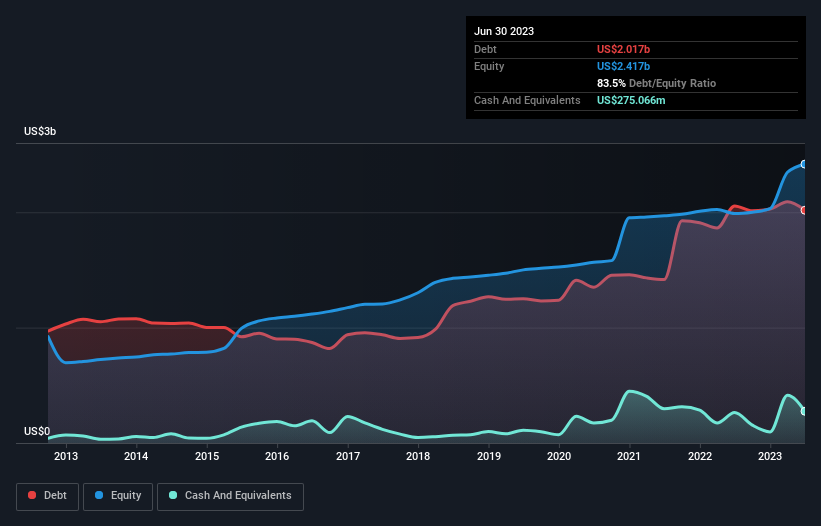Toggle the Equity series legend button
This screenshot has height=526, width=821.
point(118,496)
